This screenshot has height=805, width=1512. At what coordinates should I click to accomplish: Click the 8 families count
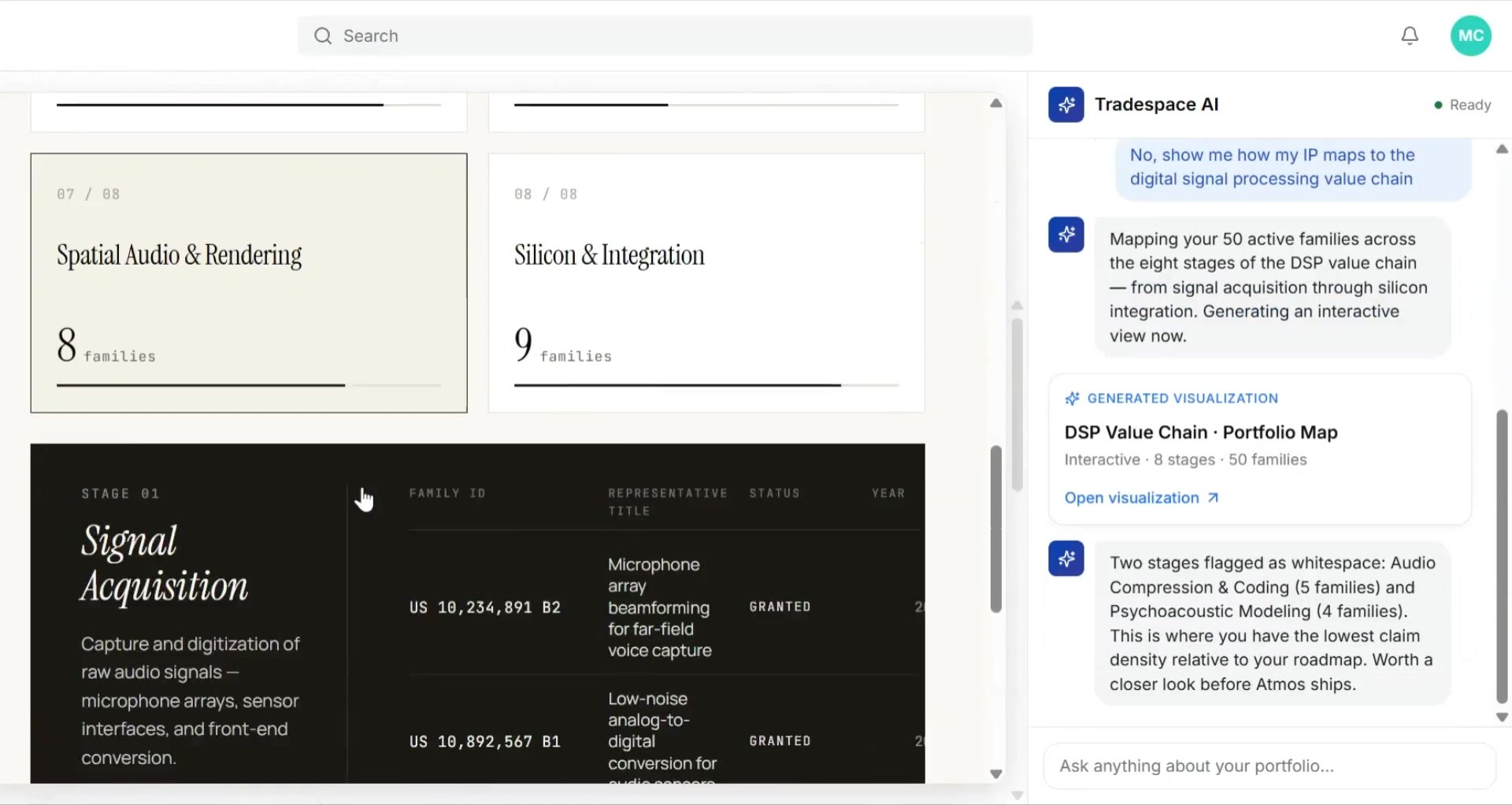click(x=106, y=346)
